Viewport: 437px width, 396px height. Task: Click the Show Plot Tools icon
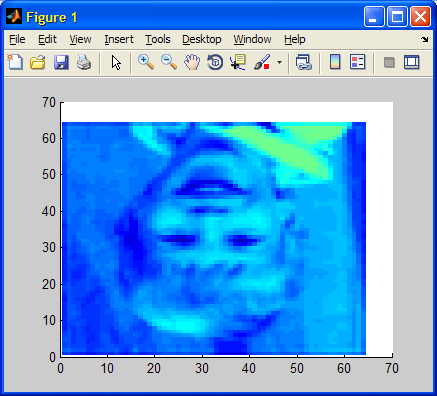[x=411, y=62]
